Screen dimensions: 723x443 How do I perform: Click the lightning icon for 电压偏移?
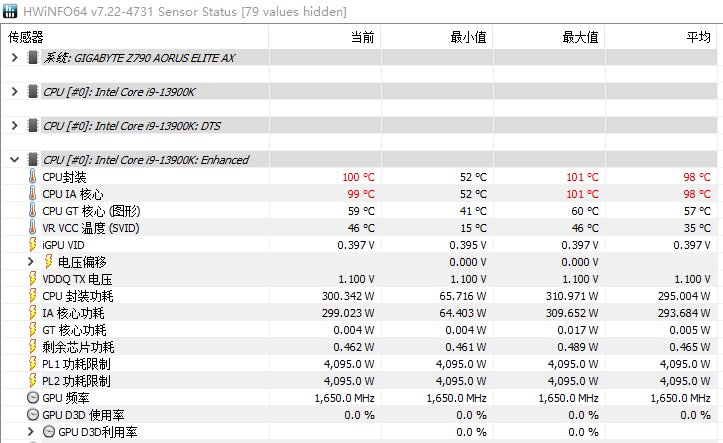[x=48, y=262]
